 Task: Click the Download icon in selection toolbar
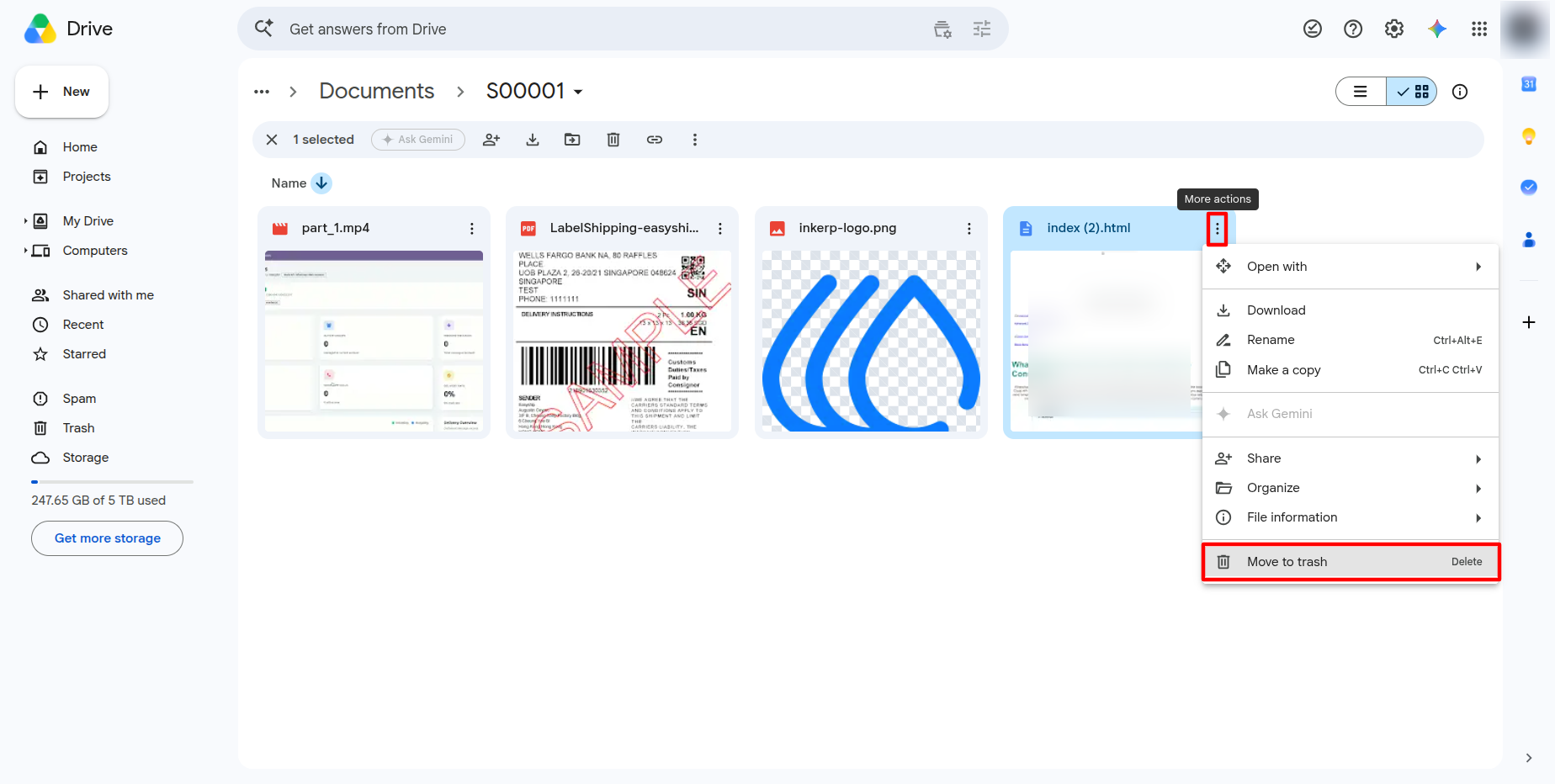(533, 140)
